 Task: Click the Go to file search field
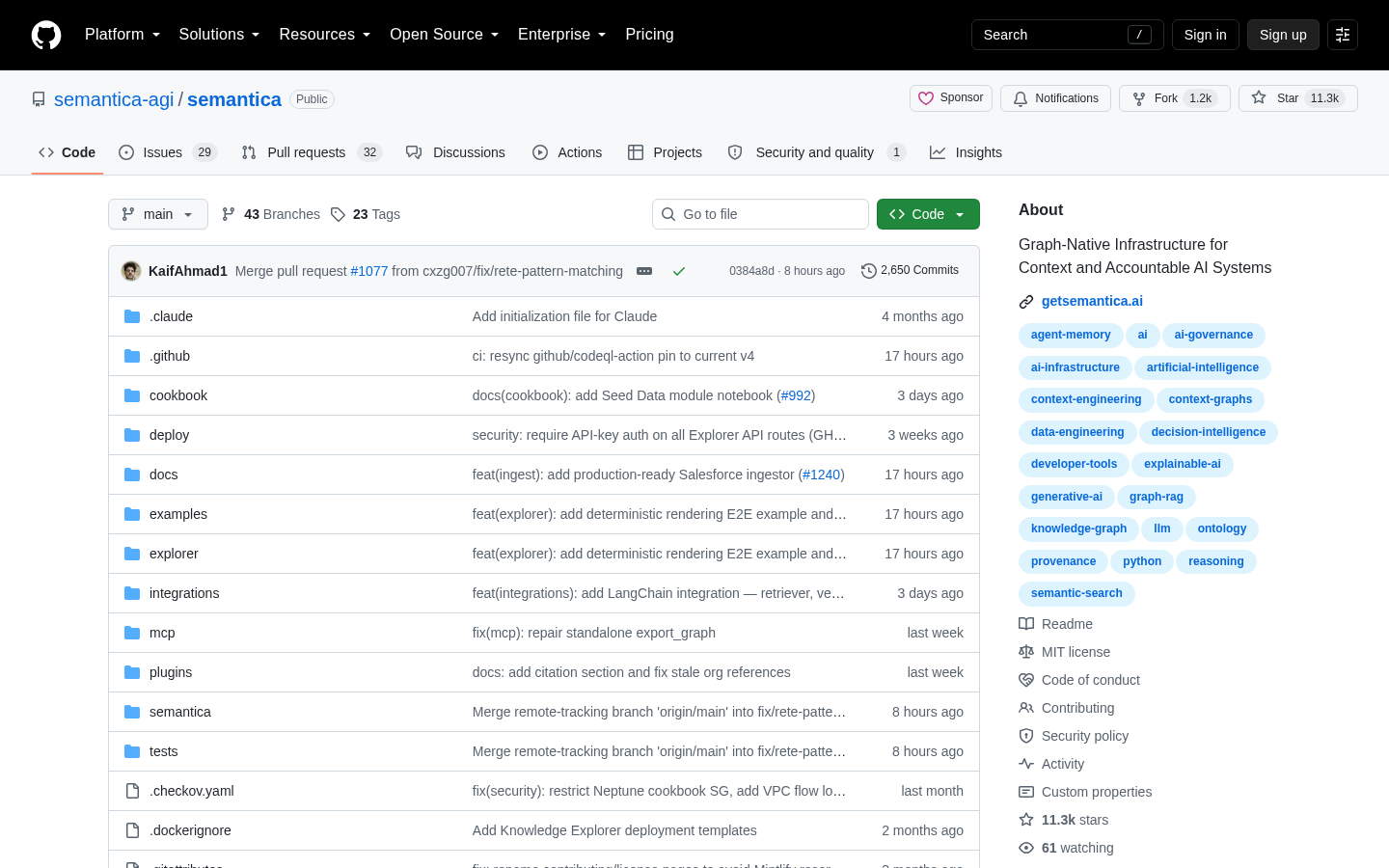(x=760, y=214)
